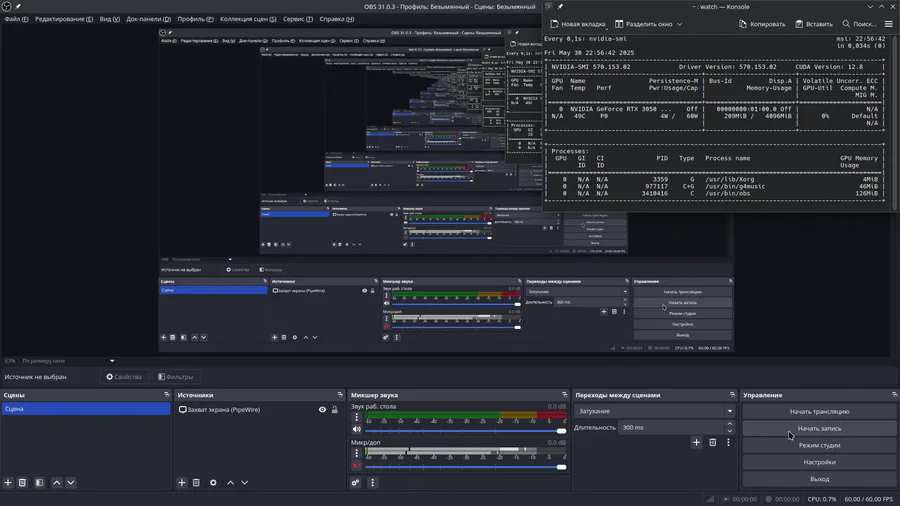Add a scene transition with plus icon
Viewport: 900px width, 506px height.
pos(696,442)
